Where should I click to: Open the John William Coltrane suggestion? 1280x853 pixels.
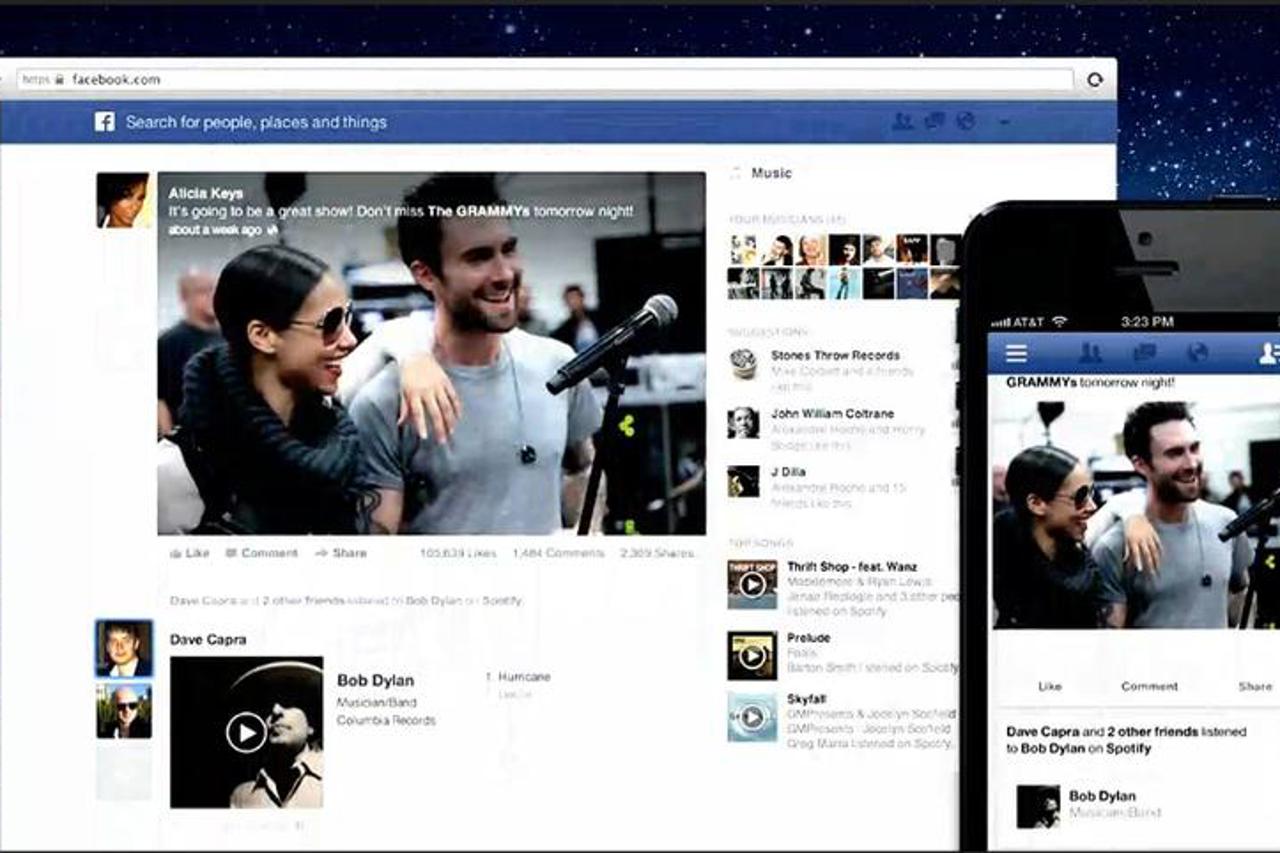point(832,413)
